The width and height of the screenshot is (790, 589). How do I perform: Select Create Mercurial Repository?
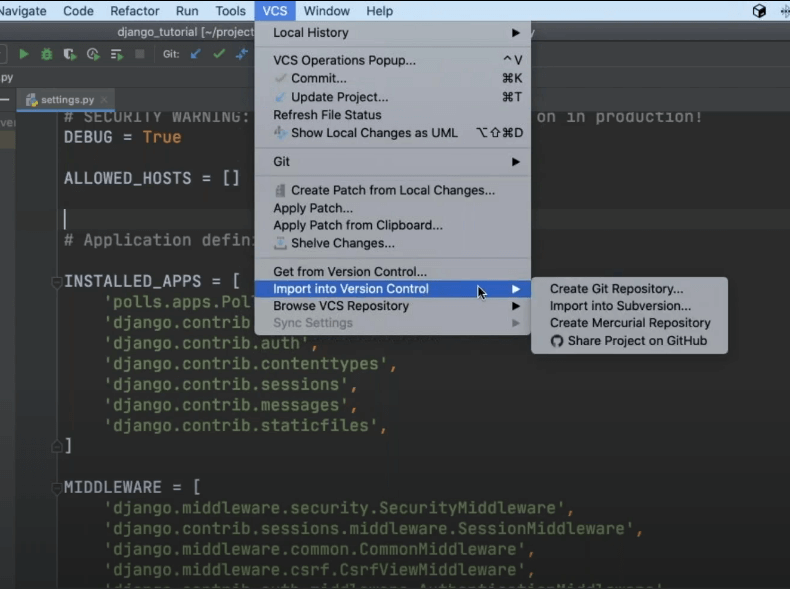click(630, 323)
